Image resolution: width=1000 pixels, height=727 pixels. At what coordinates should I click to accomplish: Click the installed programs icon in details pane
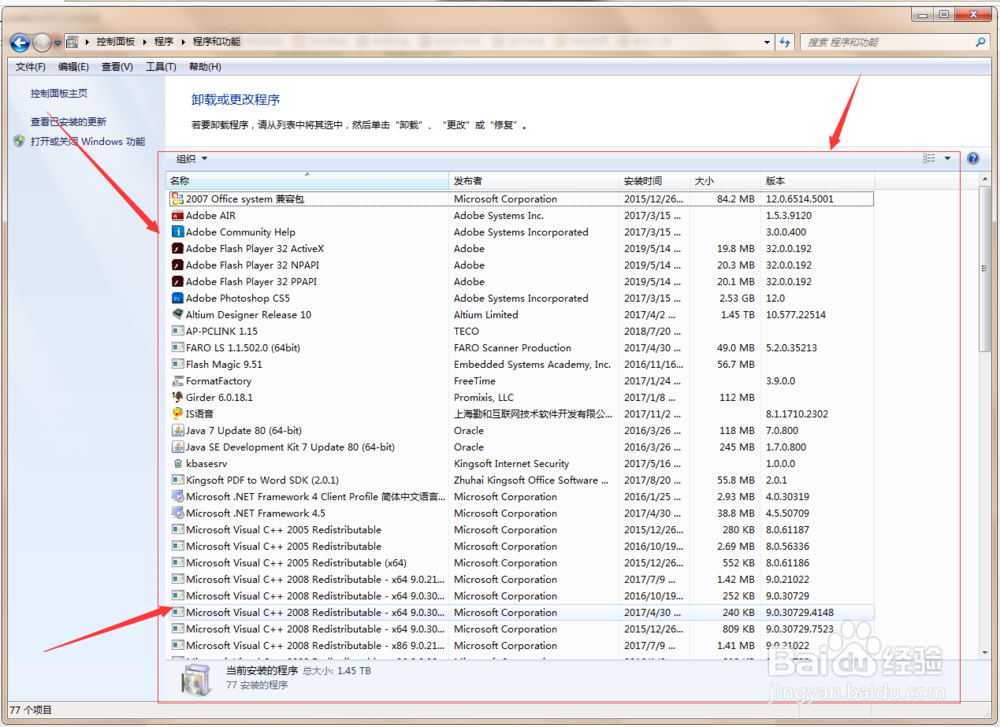click(x=196, y=680)
